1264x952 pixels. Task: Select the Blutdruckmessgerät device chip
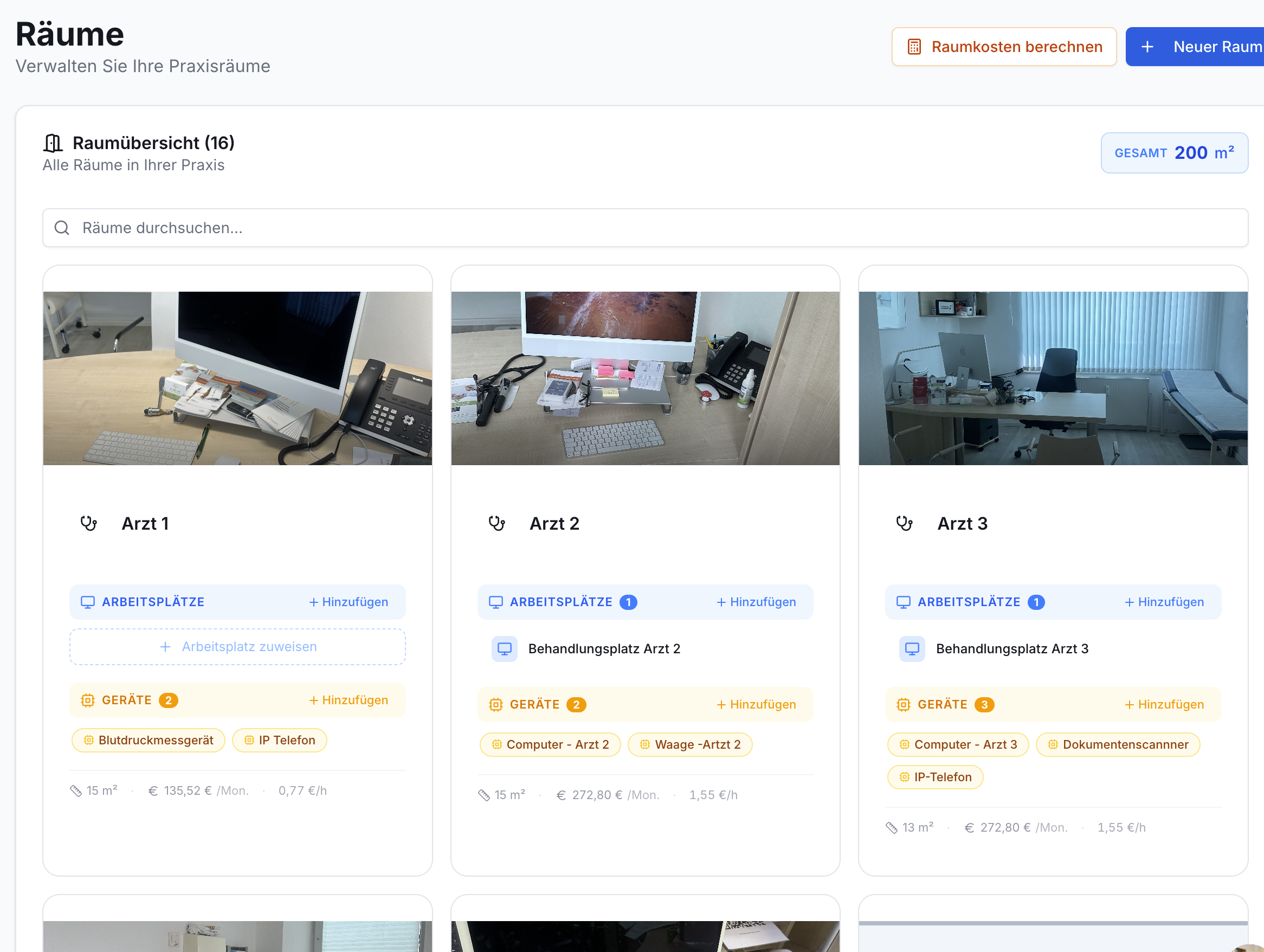(149, 741)
